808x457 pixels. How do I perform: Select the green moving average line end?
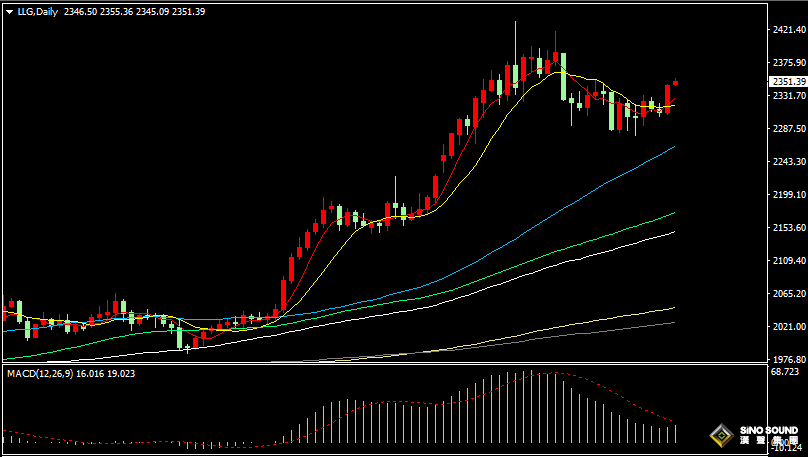(x=674, y=212)
